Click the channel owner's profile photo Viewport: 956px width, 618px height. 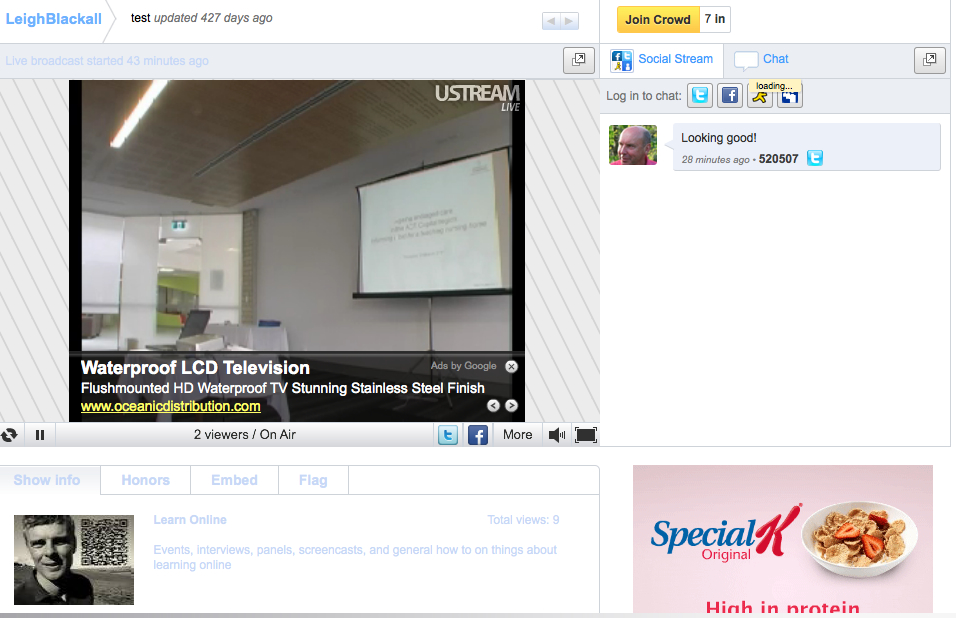pyautogui.click(x=74, y=559)
